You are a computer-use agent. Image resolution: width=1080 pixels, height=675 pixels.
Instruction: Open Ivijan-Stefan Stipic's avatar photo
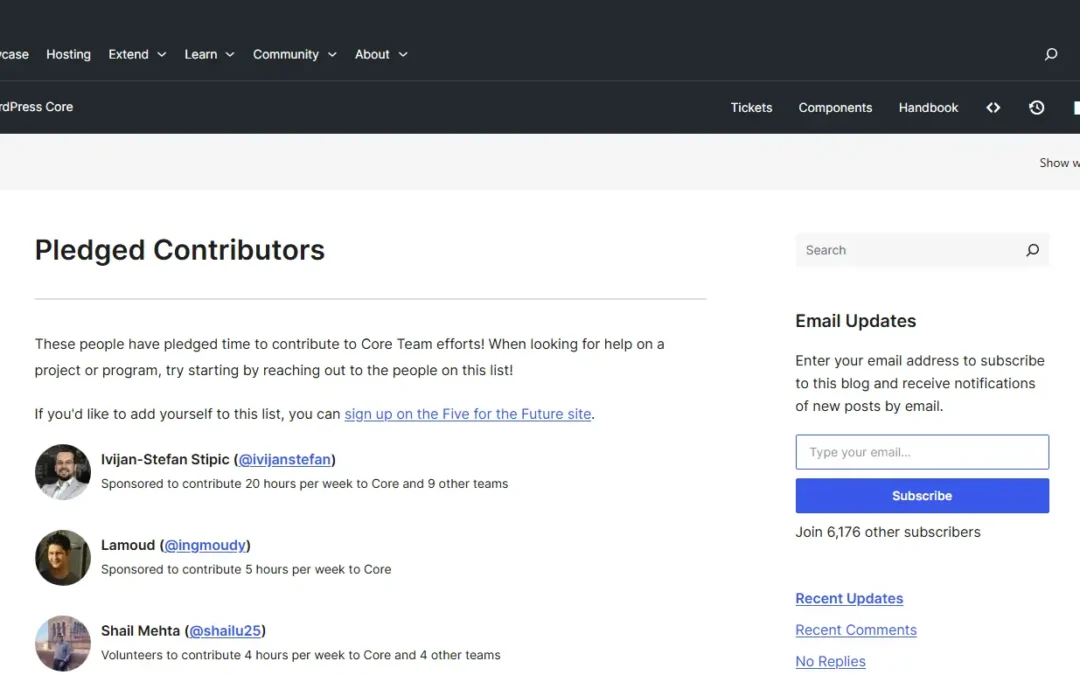coord(63,472)
